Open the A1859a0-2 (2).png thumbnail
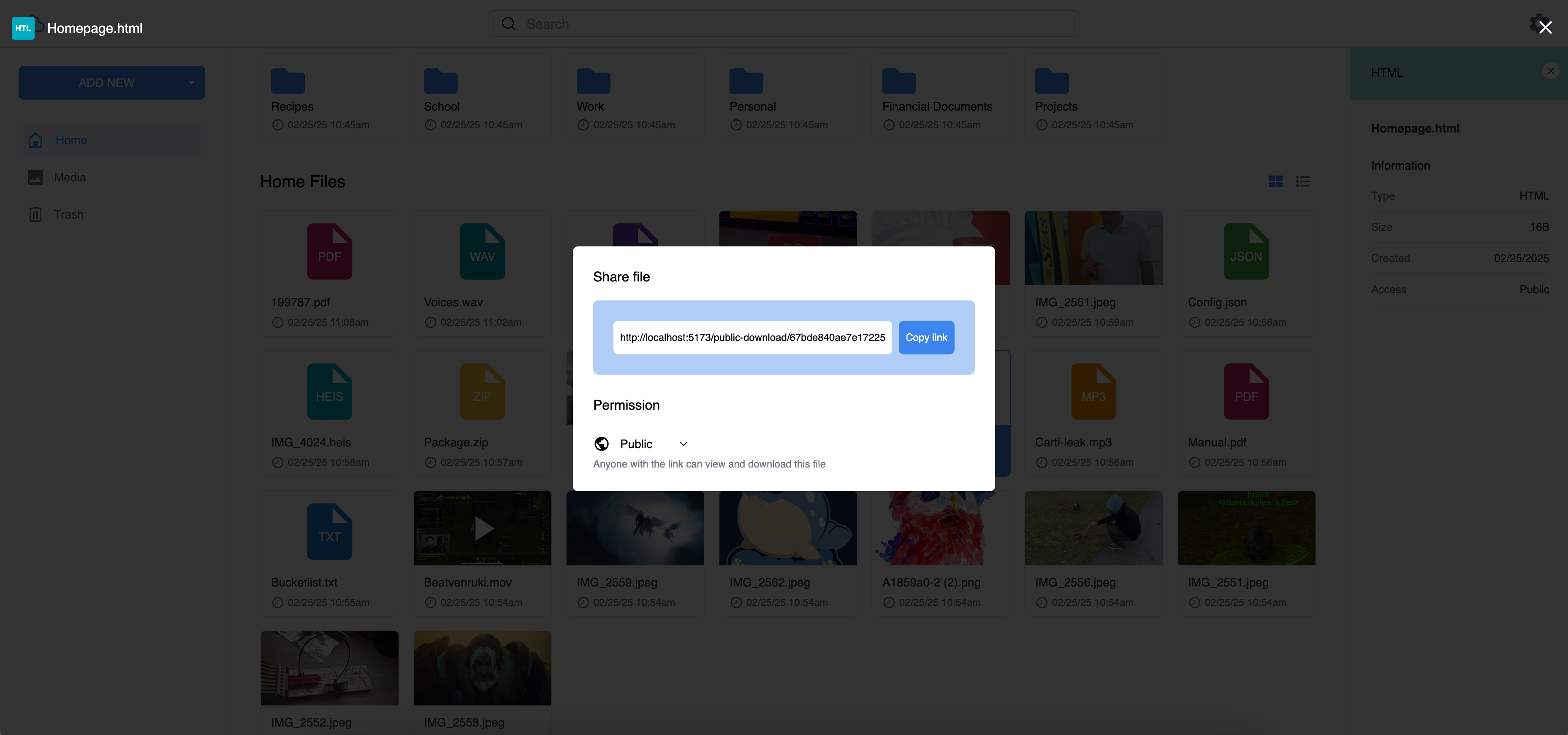This screenshot has width=1568, height=735. (x=941, y=528)
